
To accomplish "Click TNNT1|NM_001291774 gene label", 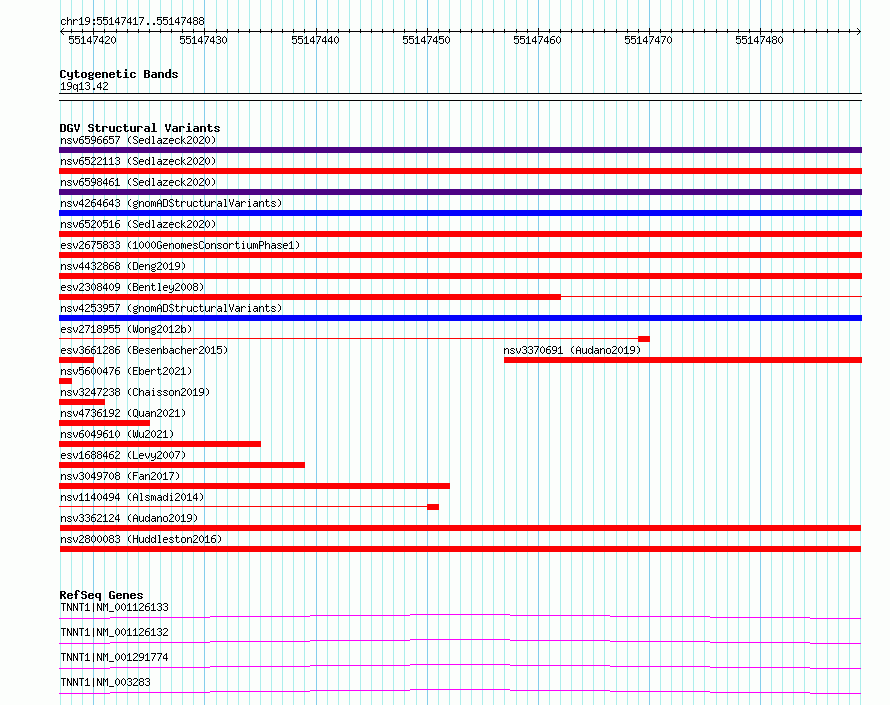I will (114, 657).
